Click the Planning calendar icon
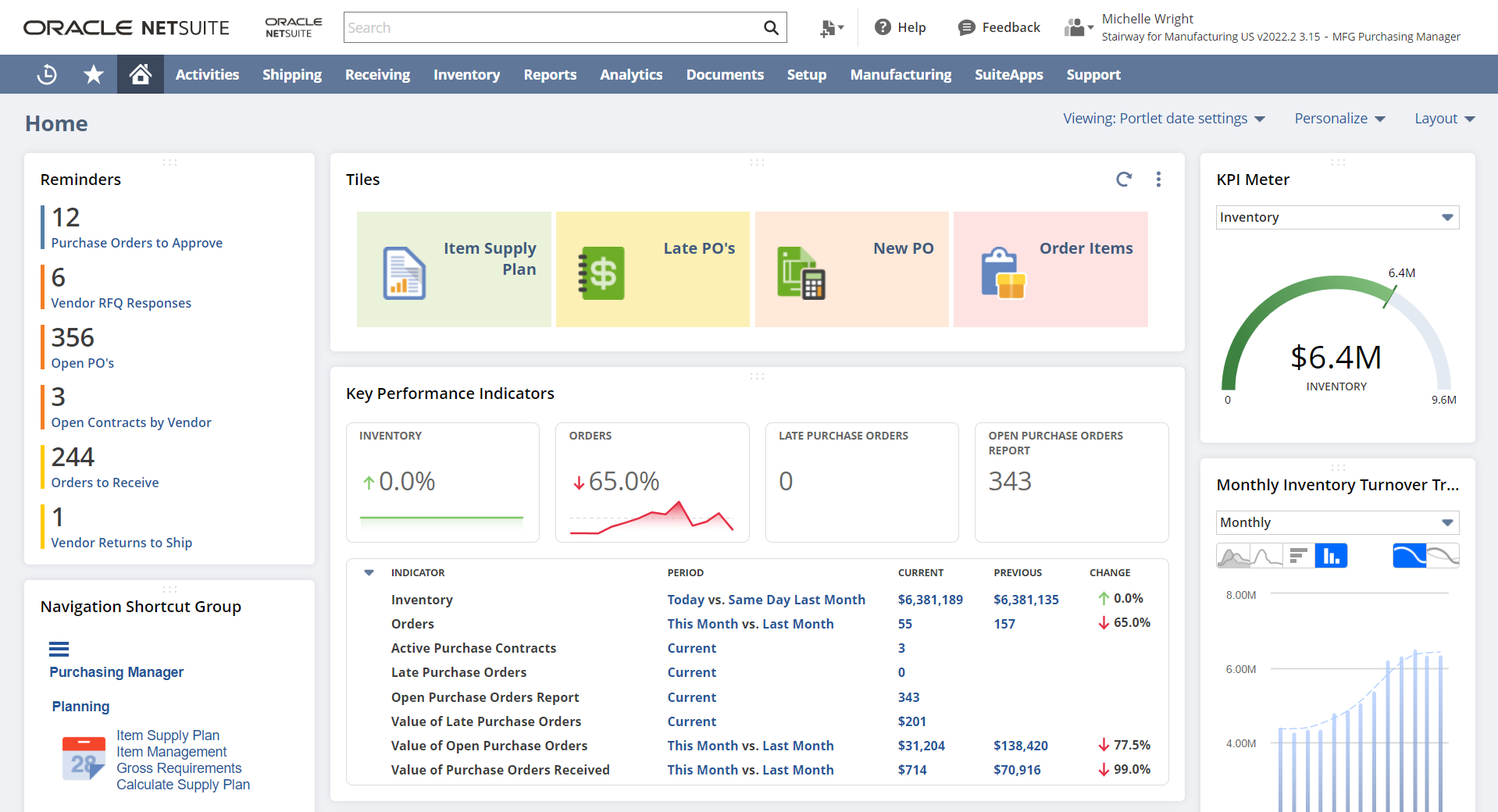1498x812 pixels. tap(84, 758)
